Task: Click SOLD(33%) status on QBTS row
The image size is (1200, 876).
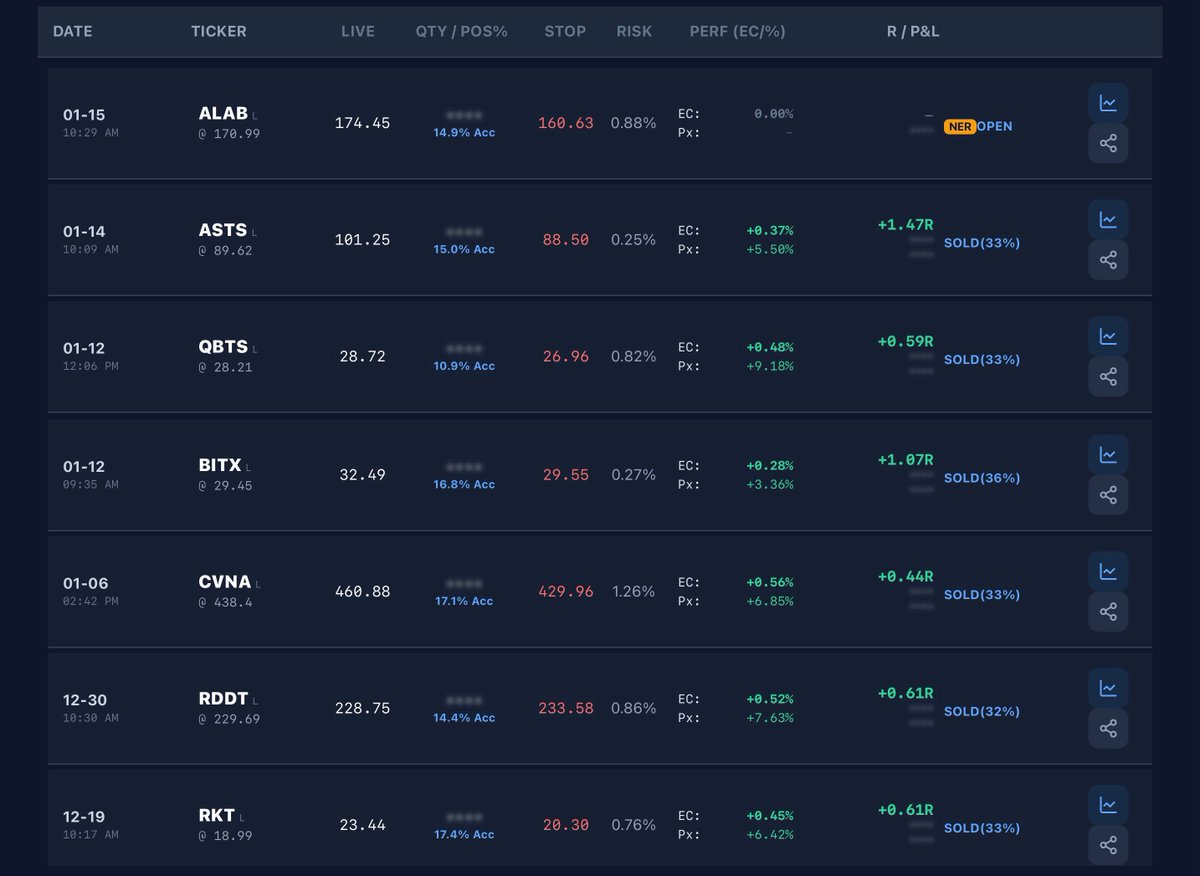Action: tap(982, 360)
